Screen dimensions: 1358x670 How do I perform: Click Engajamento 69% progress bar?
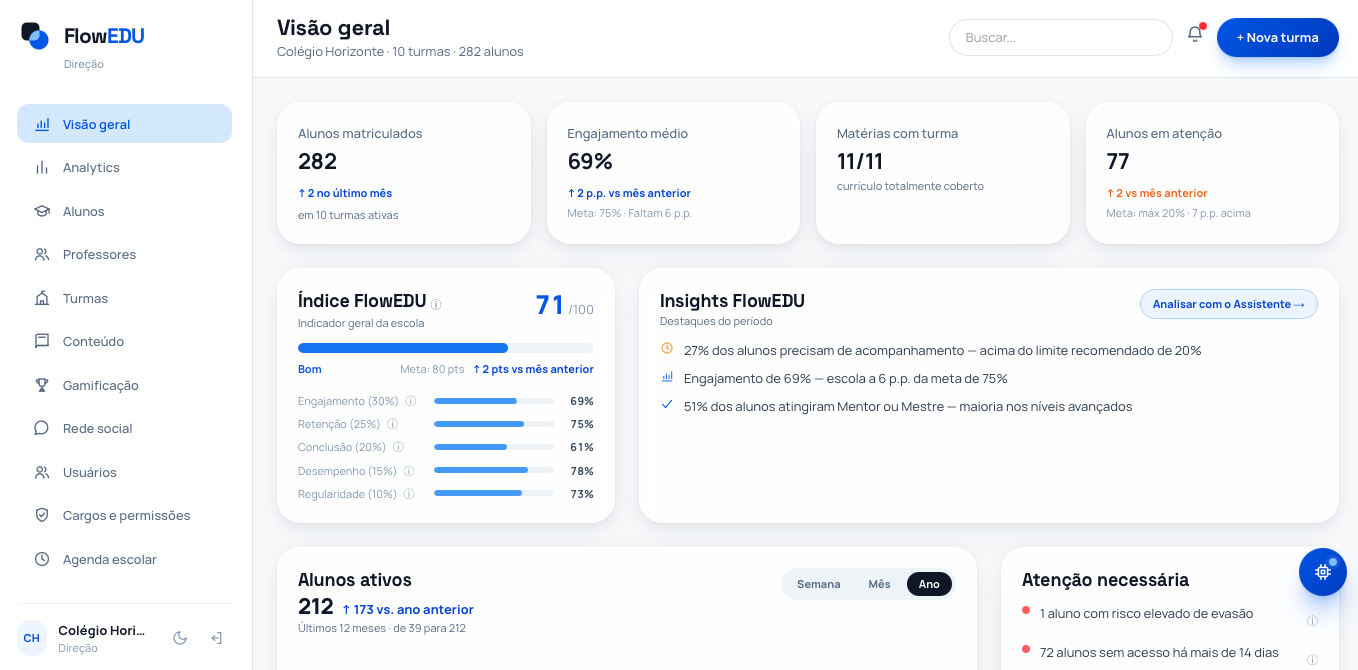pos(494,401)
